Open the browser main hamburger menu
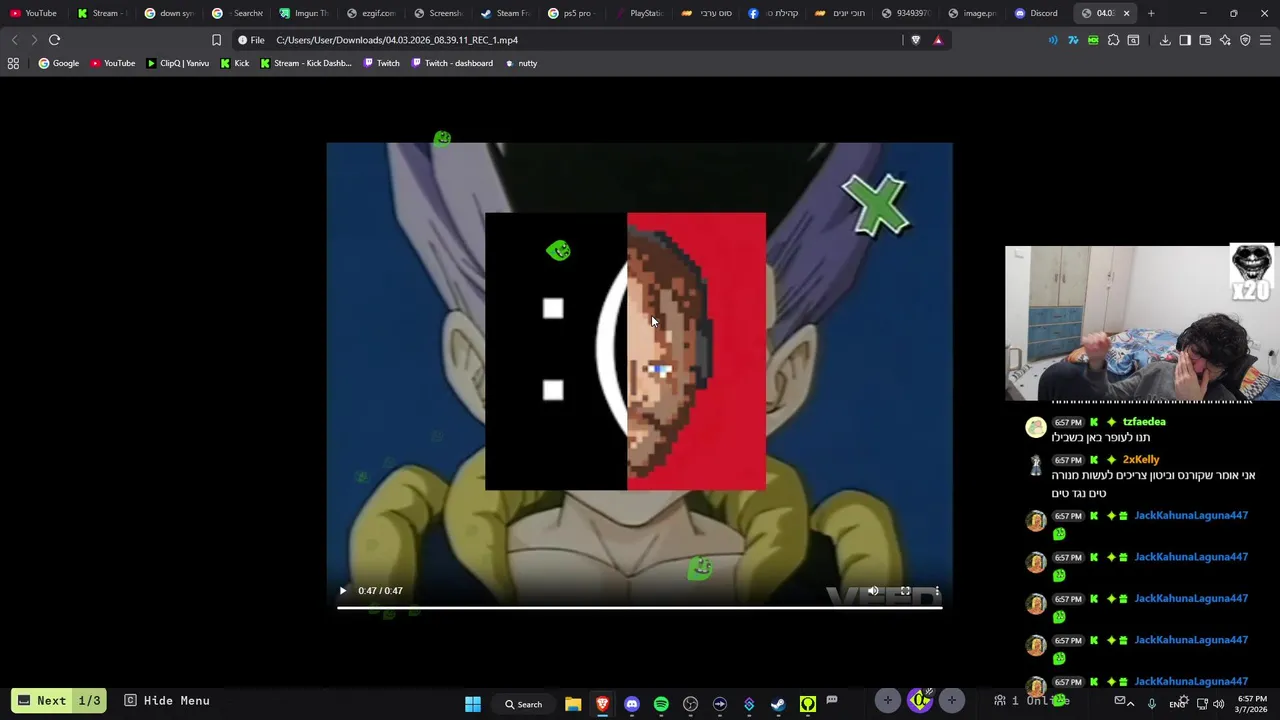 coord(1265,40)
